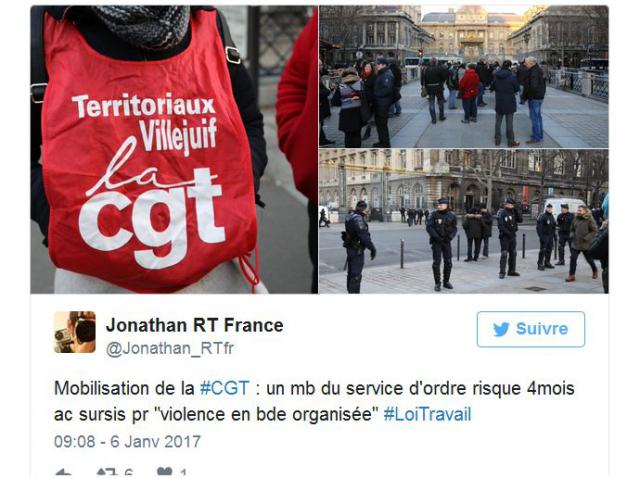Open the police officers on street photo
The height and width of the screenshot is (478, 640).
click(x=463, y=221)
